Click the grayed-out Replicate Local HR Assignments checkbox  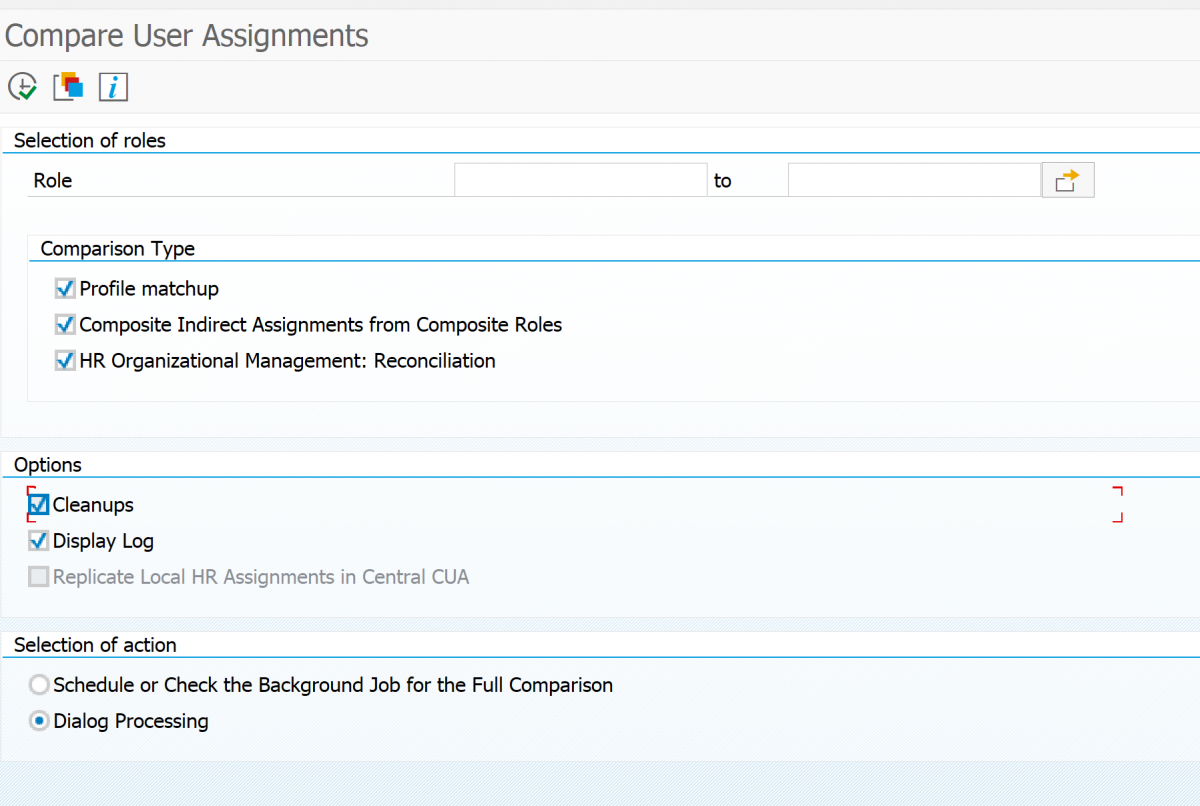point(37,576)
